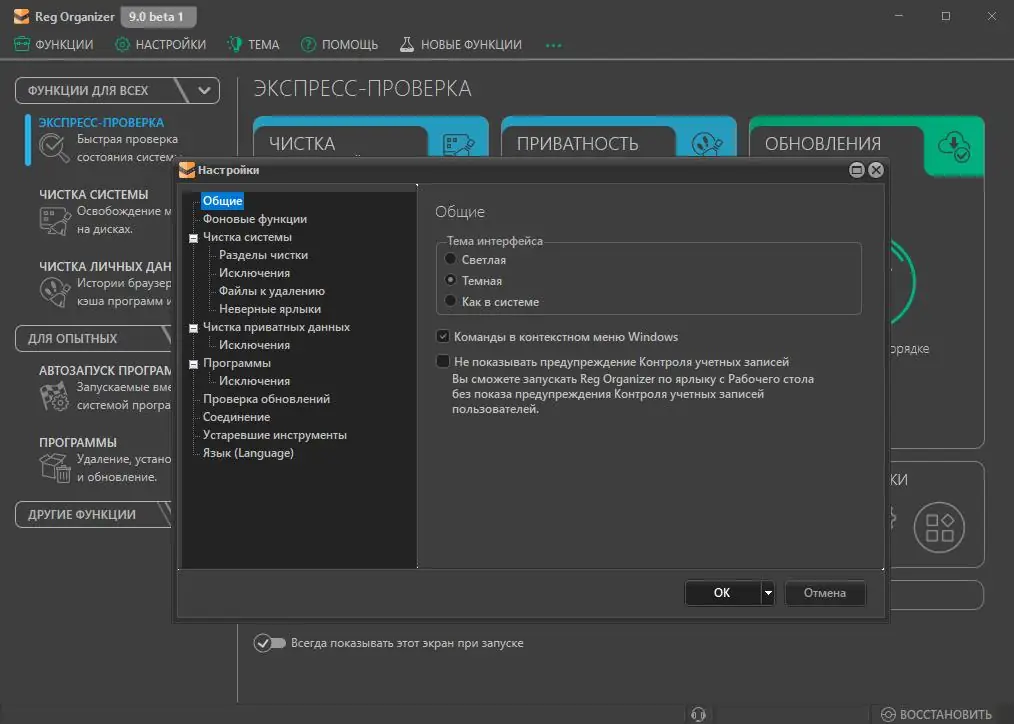Screen dimensions: 1014x724
Task: Select Разделы чистки in the settings tree
Action: (x=263, y=255)
